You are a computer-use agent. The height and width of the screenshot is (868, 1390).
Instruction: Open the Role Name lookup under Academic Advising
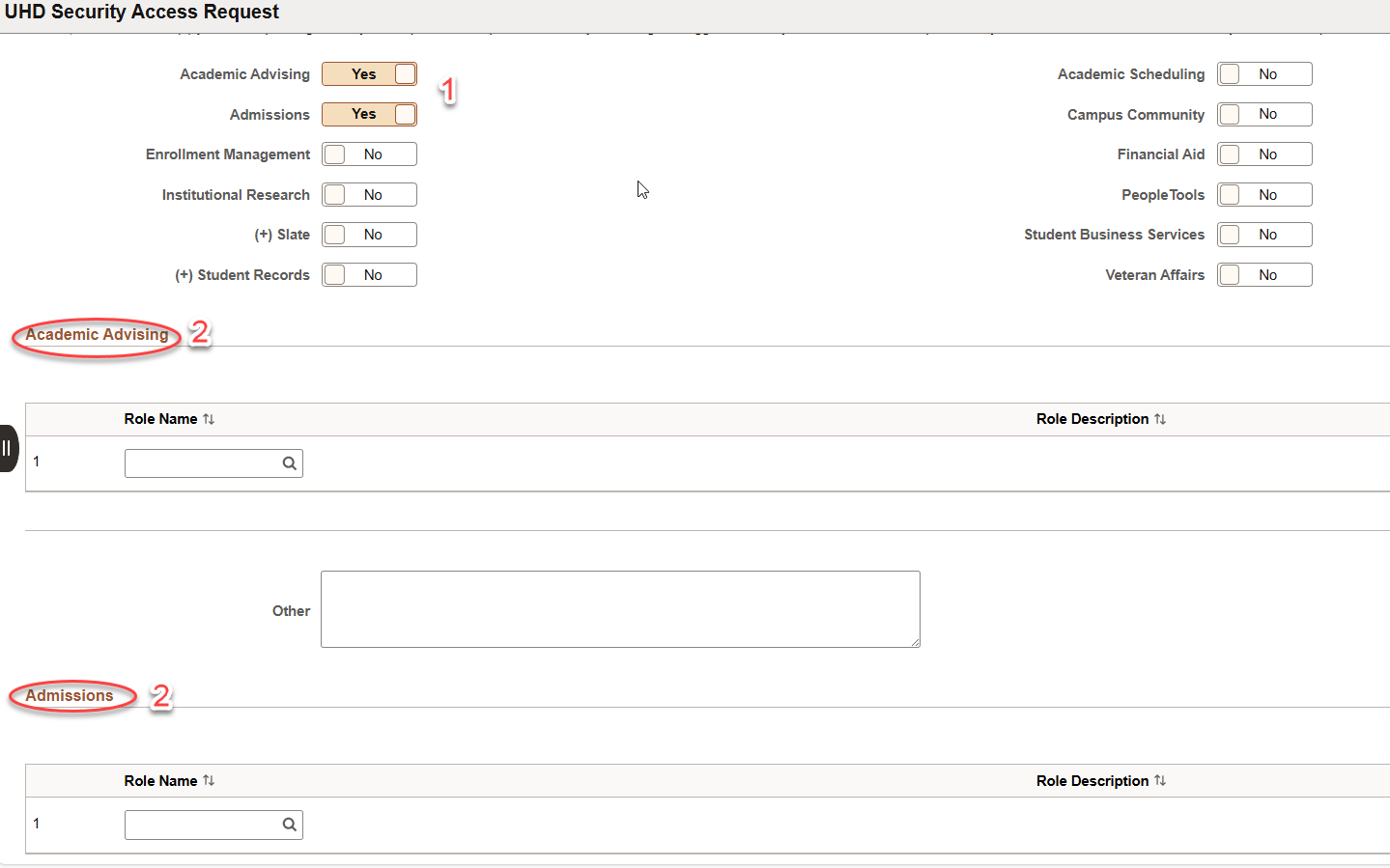289,462
